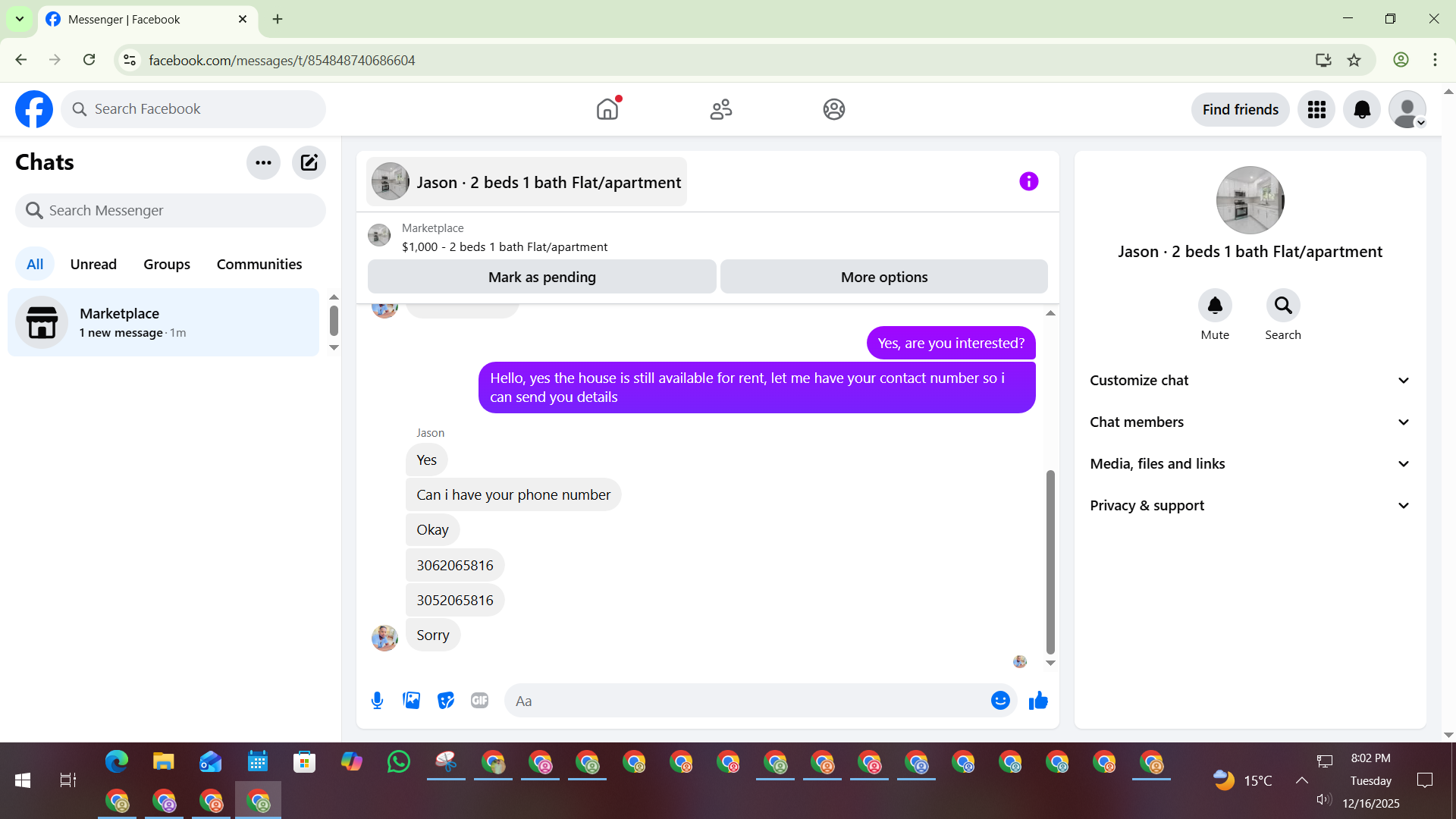Focus the Search Messenger field
The height and width of the screenshot is (819, 1456).
171,211
